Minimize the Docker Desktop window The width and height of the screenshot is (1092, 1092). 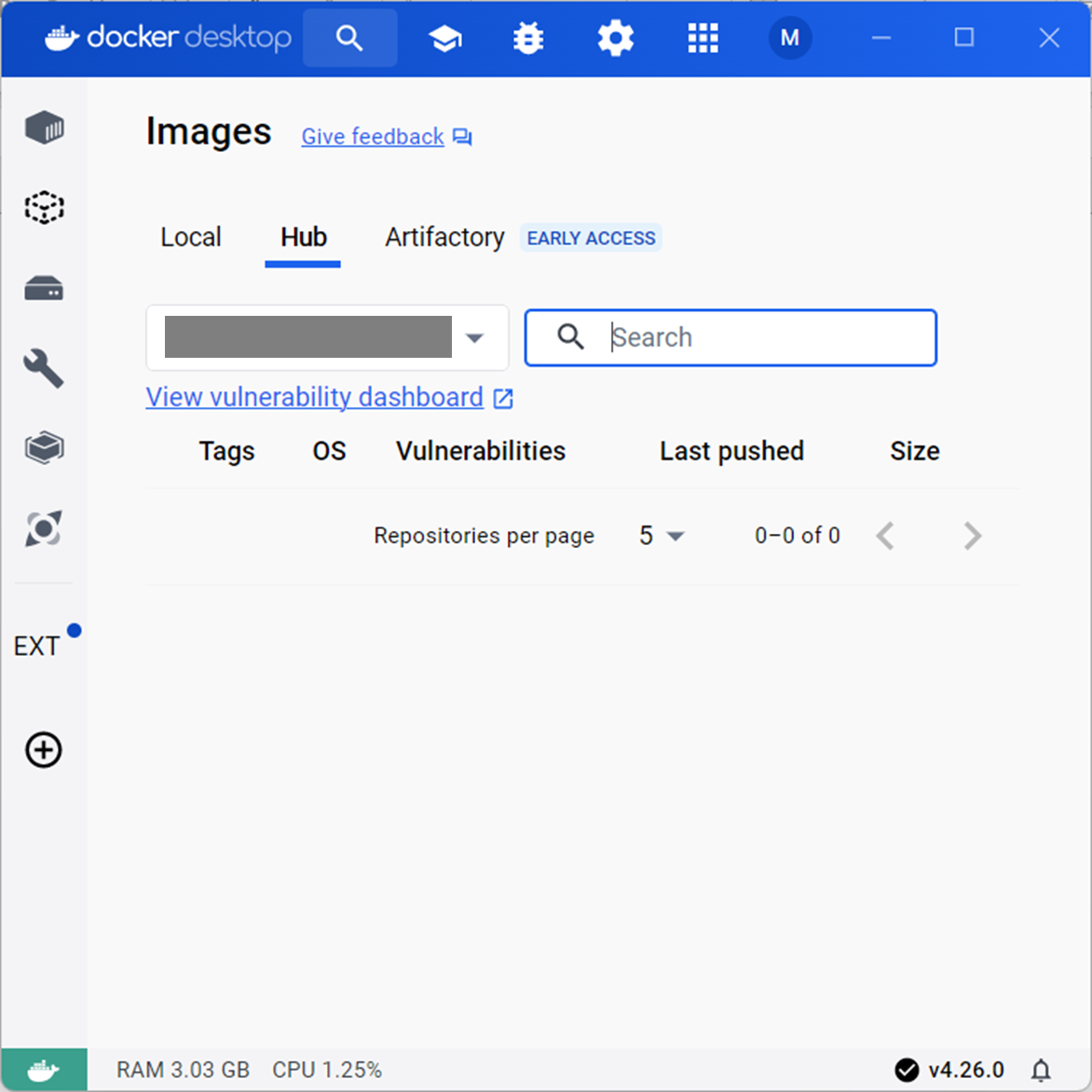(x=881, y=37)
